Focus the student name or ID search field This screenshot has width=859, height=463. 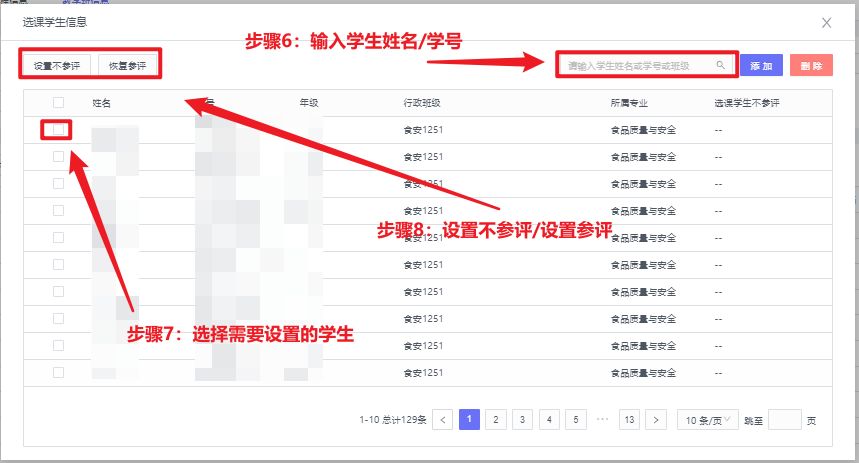click(x=640, y=66)
